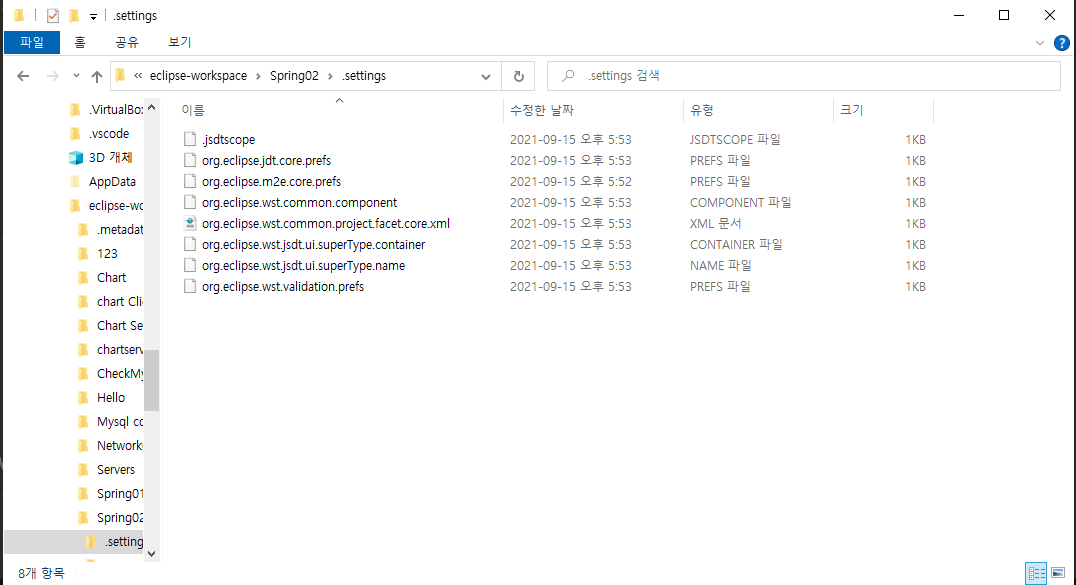
Task: Open the recent locations dropdown arrow
Action: point(76,76)
